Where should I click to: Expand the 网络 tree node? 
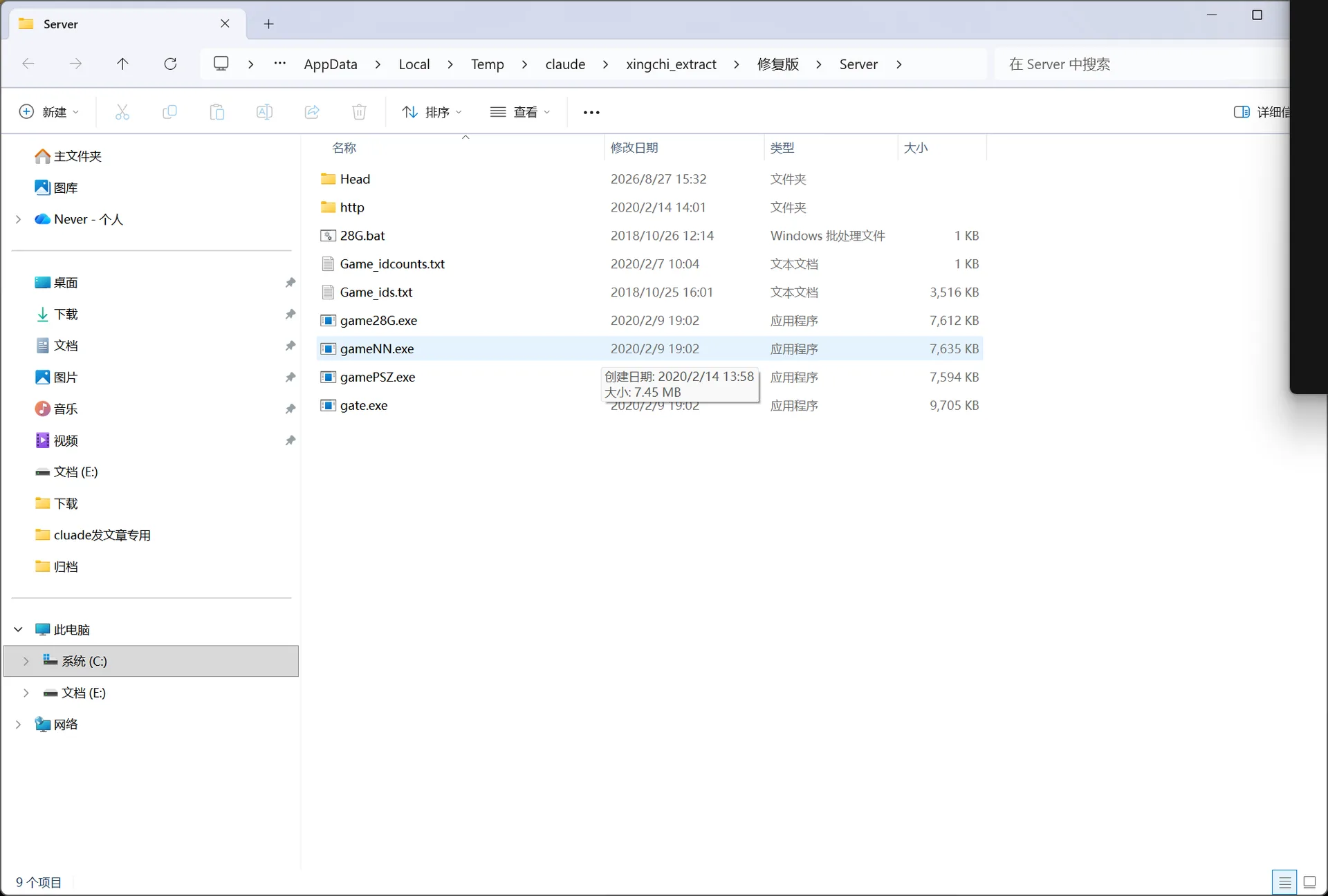coord(19,724)
